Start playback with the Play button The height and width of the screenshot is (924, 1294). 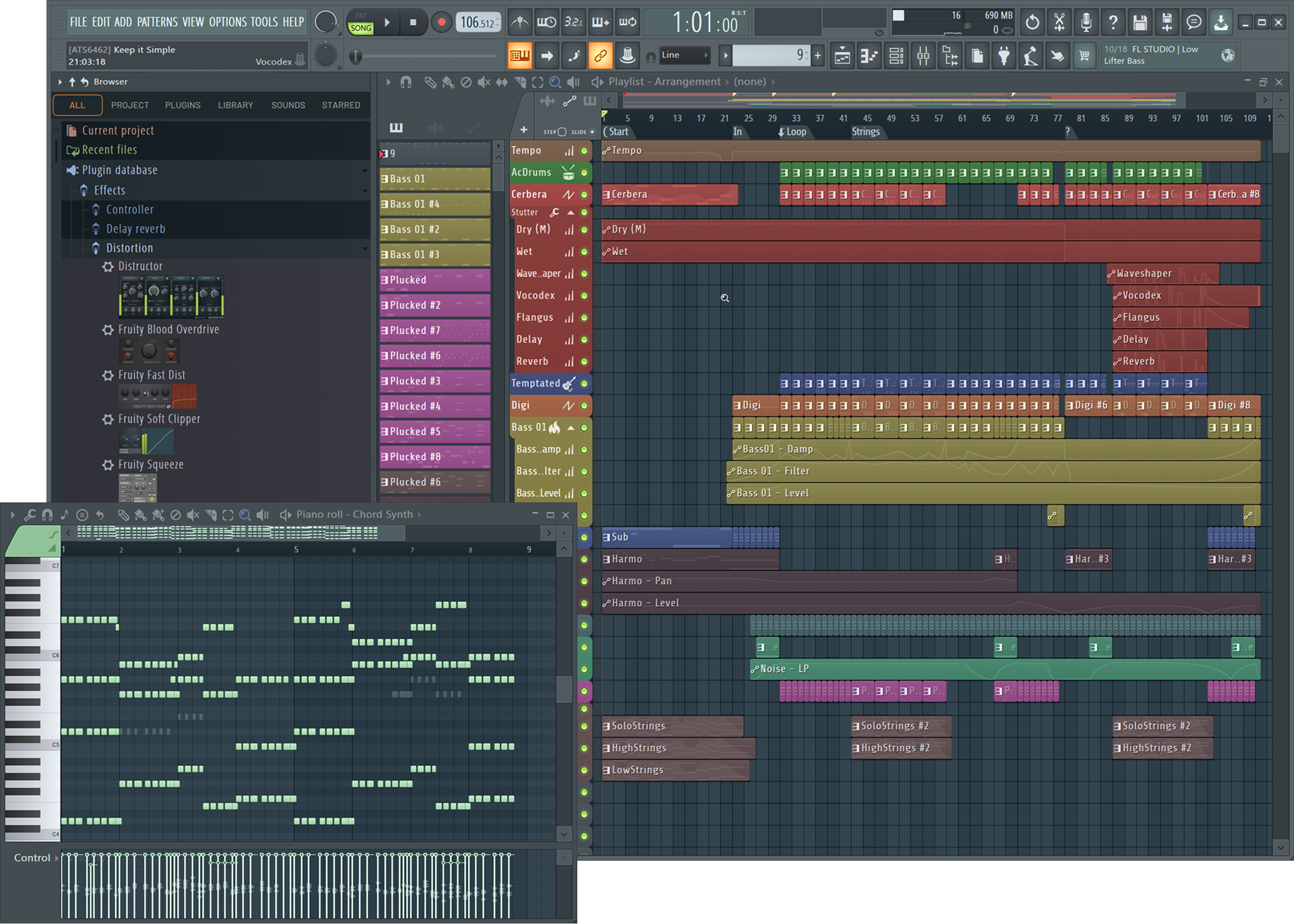point(387,22)
